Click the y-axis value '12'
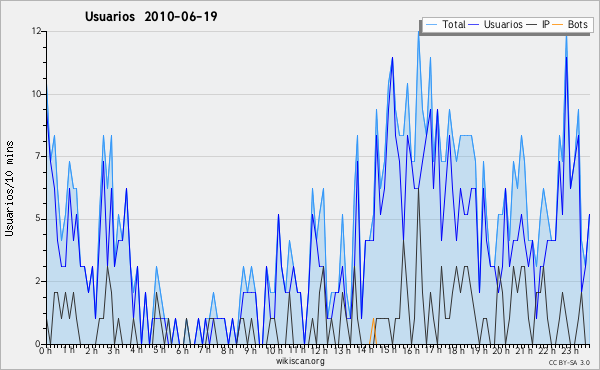This screenshot has height=370, width=600. pos(36,31)
